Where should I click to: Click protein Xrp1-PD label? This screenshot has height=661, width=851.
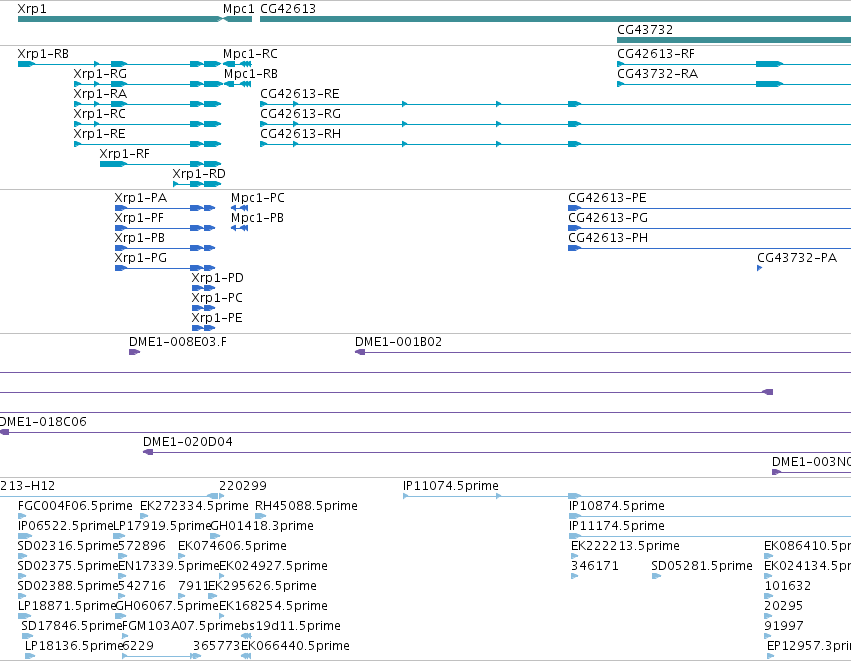[217, 278]
